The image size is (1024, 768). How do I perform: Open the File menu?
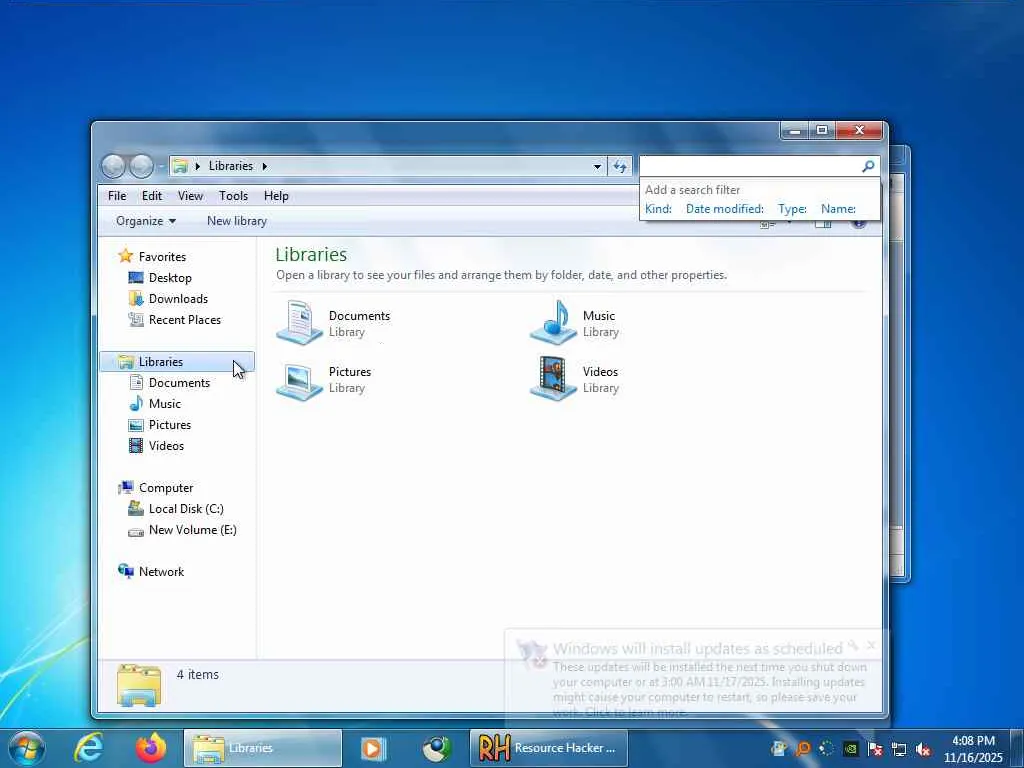coord(117,196)
